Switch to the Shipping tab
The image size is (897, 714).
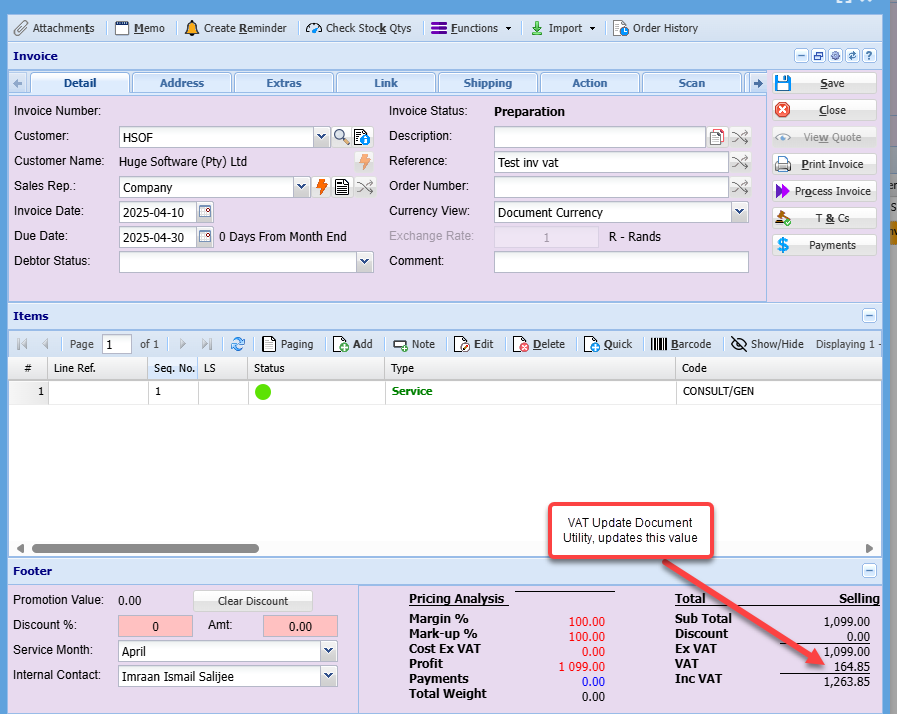tap(487, 83)
